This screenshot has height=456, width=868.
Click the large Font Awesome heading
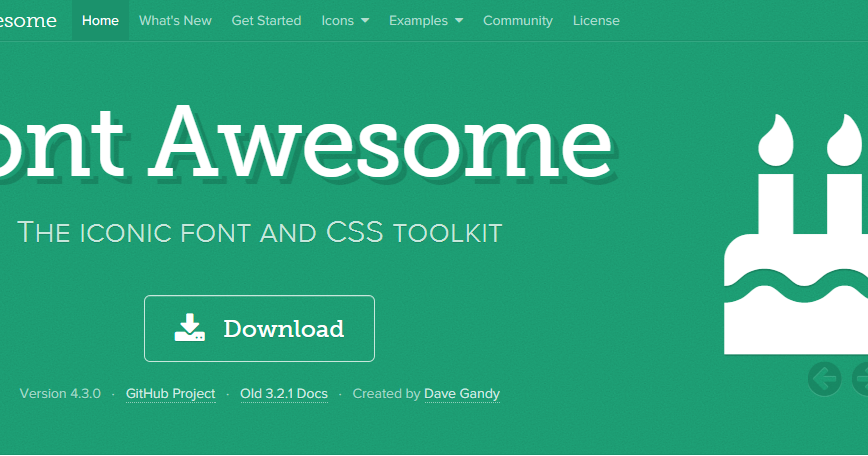306,143
